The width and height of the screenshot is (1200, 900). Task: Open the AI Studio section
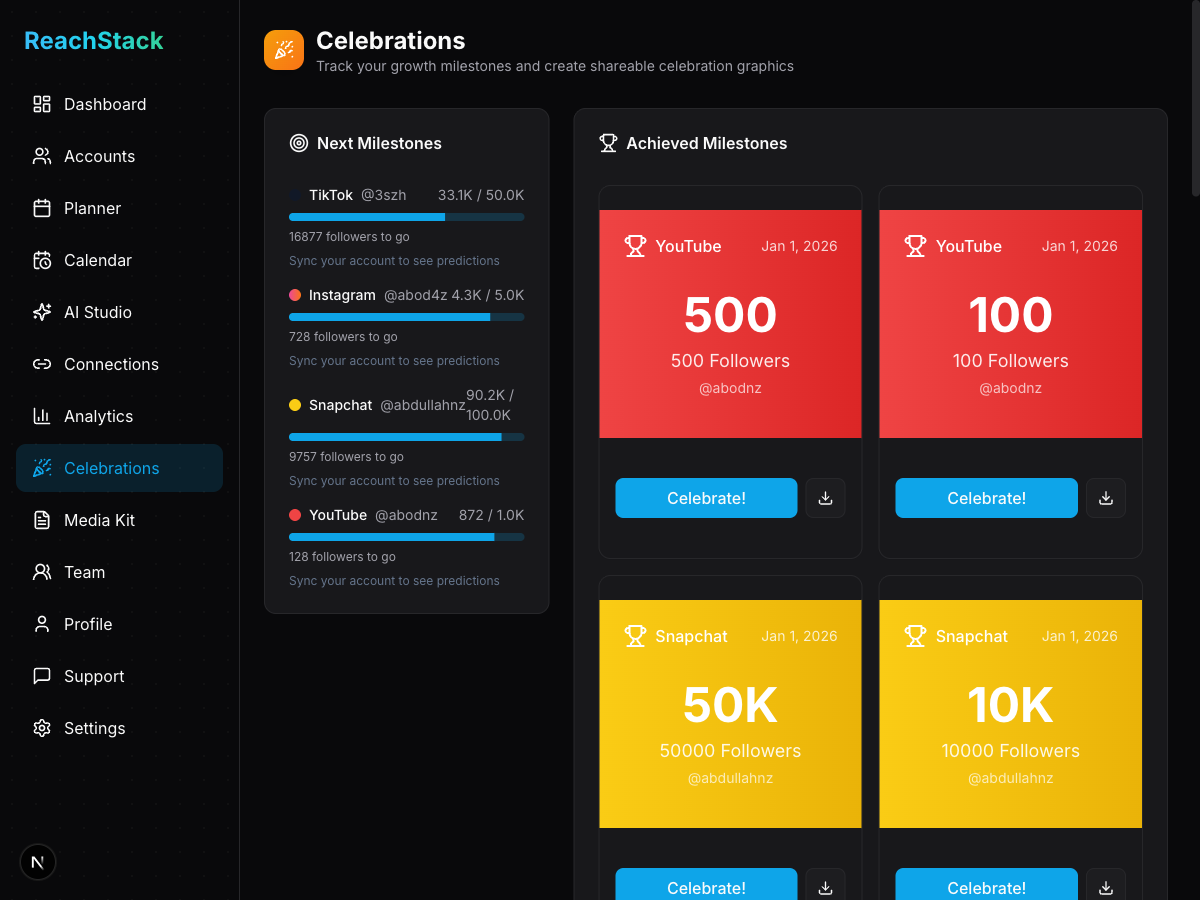97,312
